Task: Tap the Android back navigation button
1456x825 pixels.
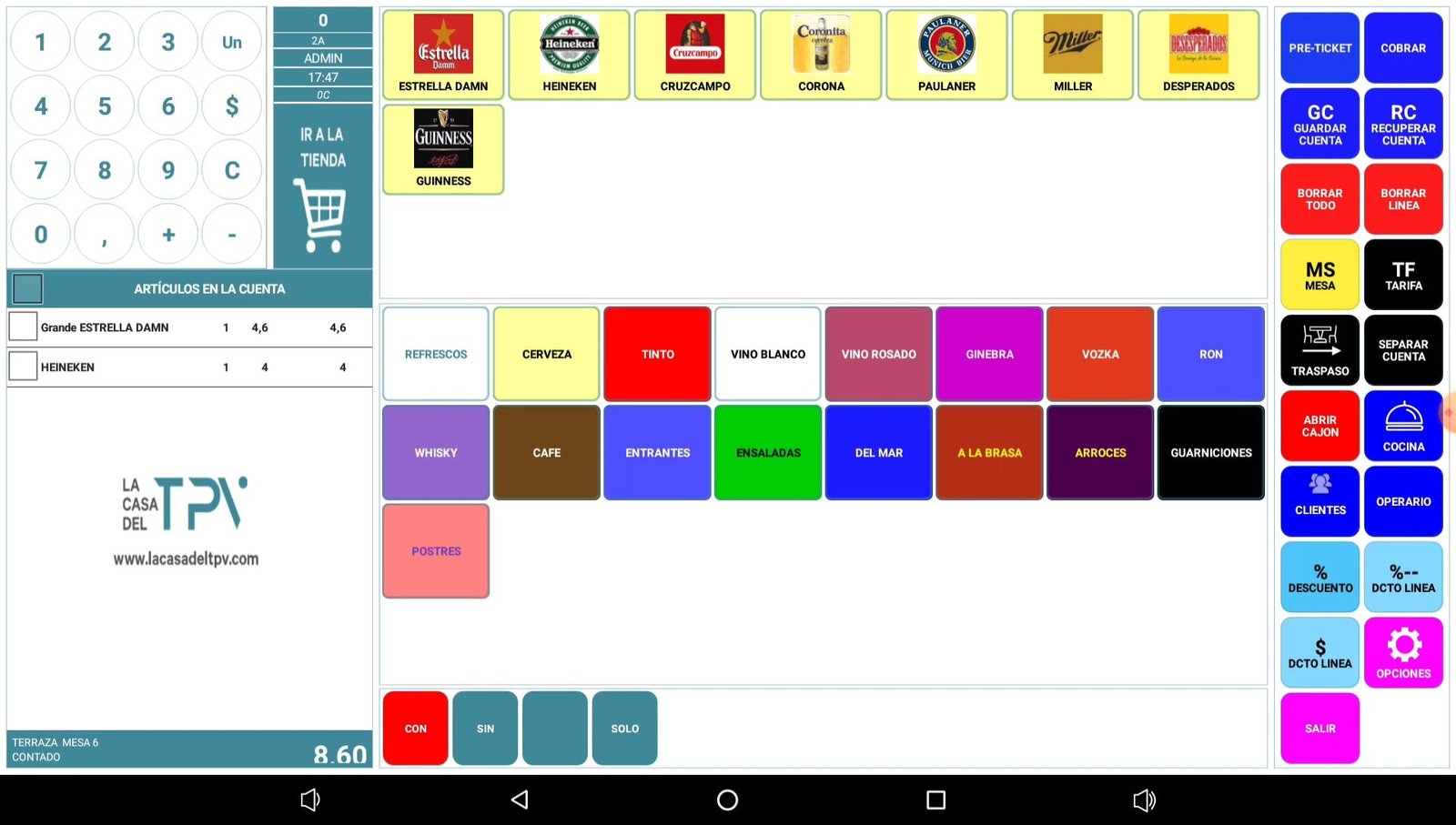Action: [x=520, y=800]
